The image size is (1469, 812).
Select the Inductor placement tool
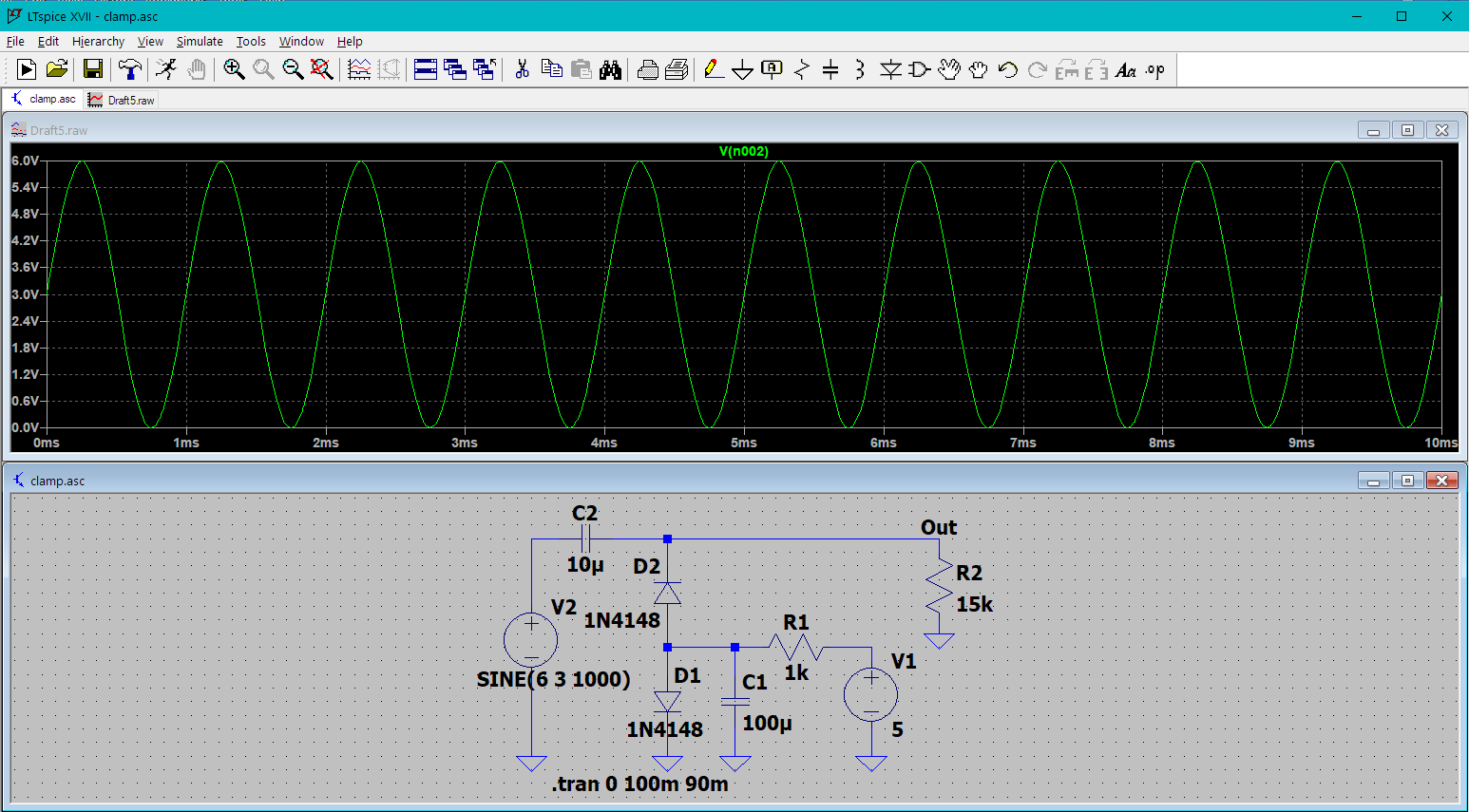coord(860,69)
